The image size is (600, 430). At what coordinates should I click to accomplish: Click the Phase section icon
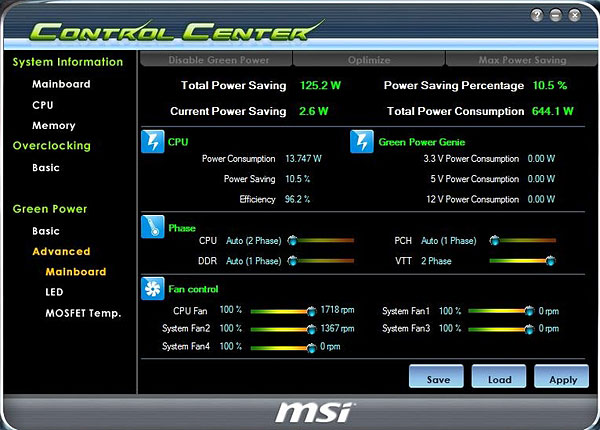point(153,226)
